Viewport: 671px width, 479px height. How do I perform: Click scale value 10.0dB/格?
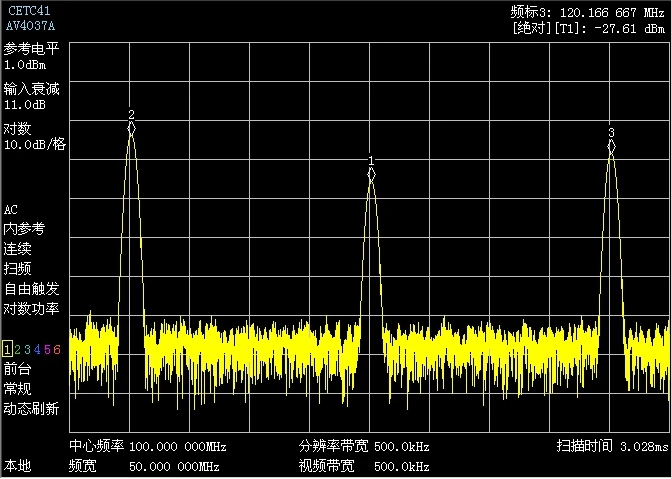[35, 145]
